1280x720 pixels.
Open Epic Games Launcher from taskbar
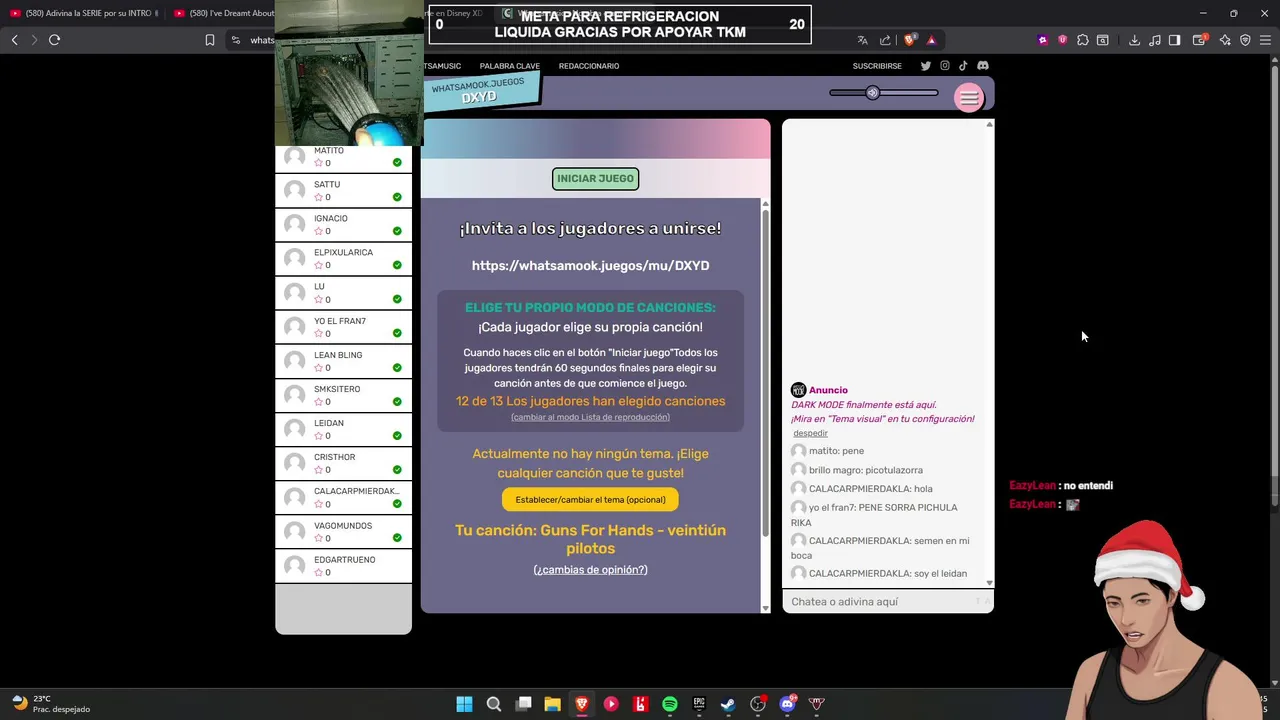[699, 704]
